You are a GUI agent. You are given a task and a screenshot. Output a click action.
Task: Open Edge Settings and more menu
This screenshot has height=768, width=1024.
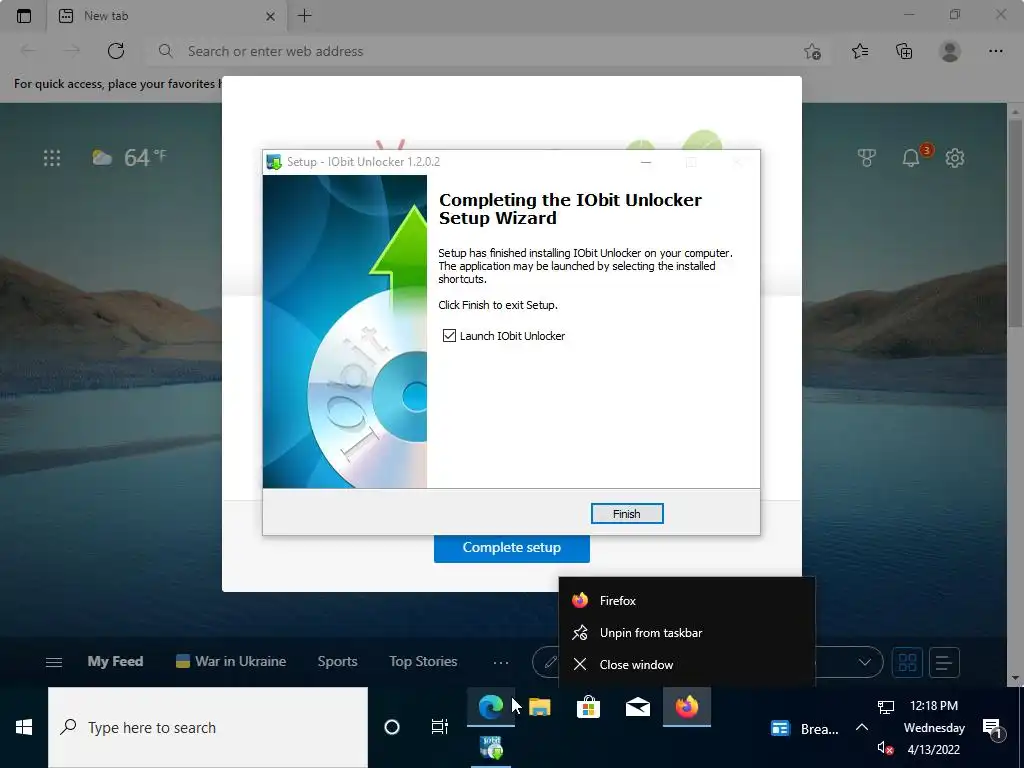[995, 51]
